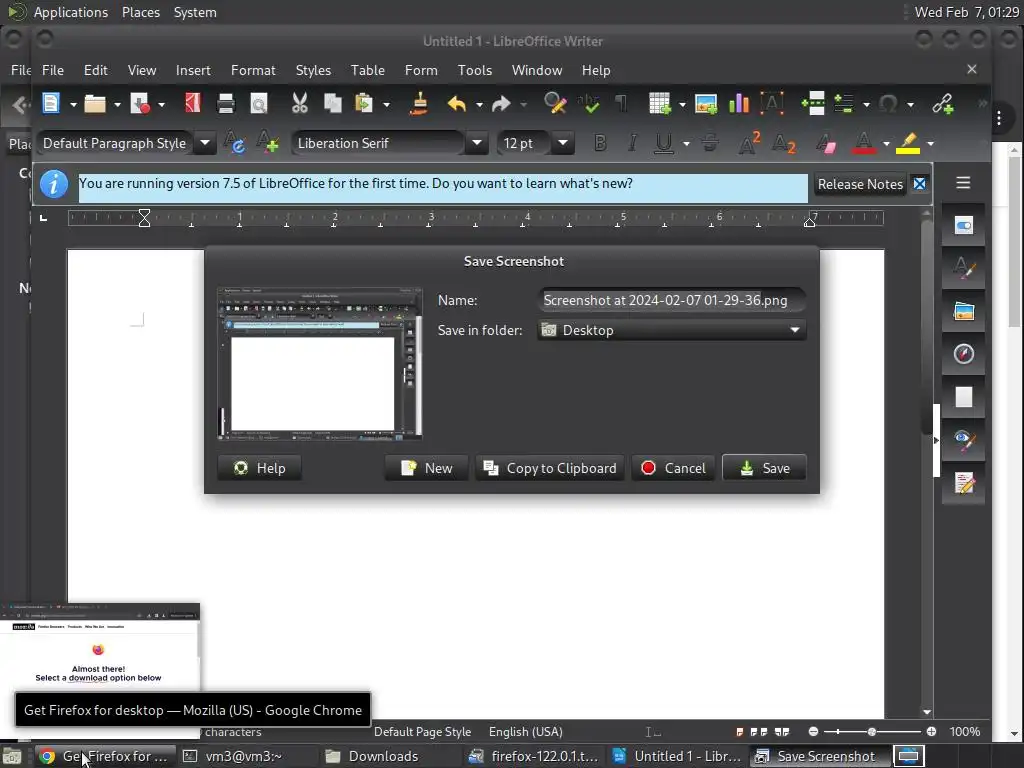Click the zoom slider handle in status bar
Viewport: 1024px width, 768px height.
coord(871,731)
